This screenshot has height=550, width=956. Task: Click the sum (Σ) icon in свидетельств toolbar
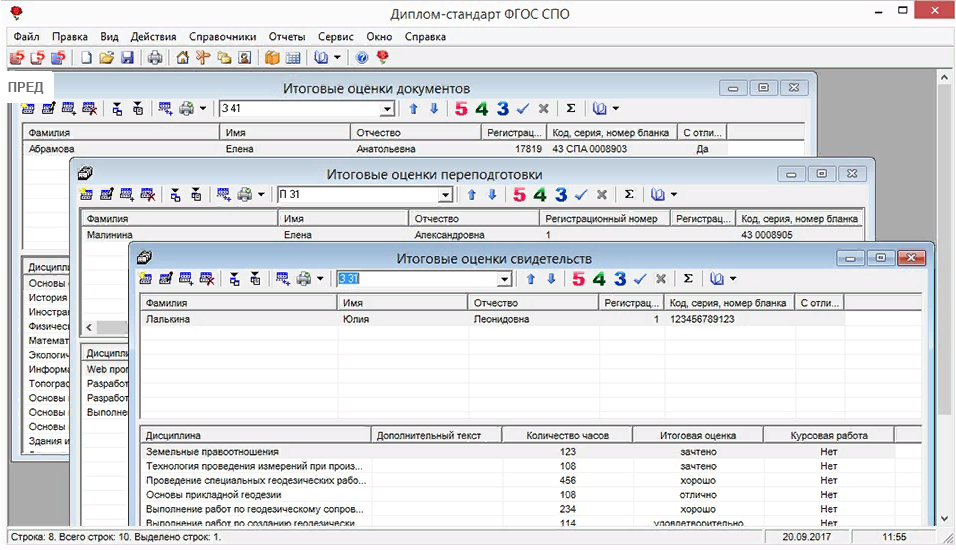click(x=688, y=279)
